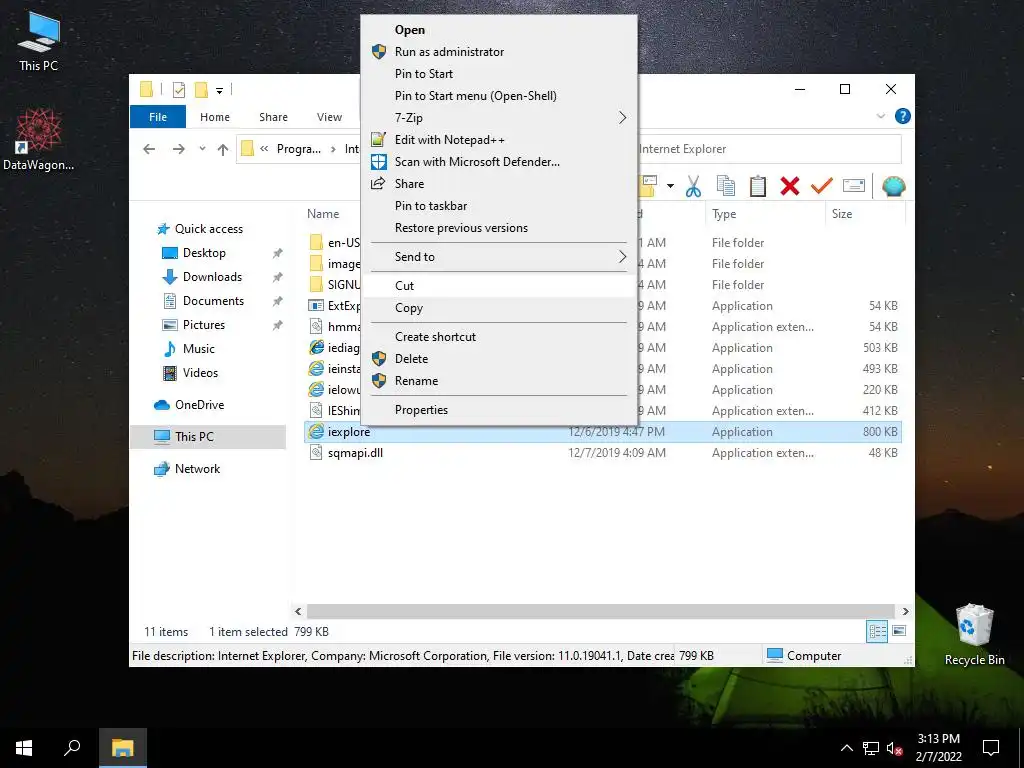The height and width of the screenshot is (768, 1024).
Task: Go back with the left arrow
Action: [149, 149]
